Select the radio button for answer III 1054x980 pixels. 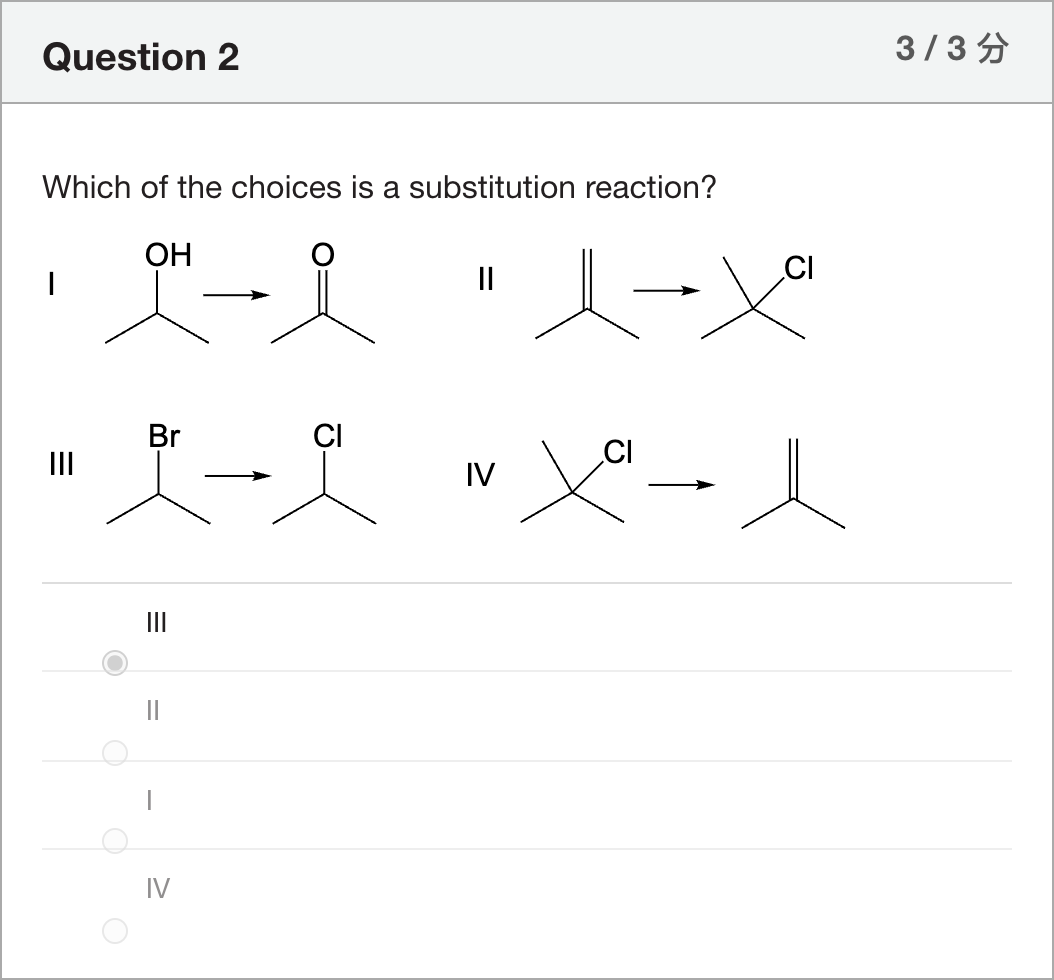pos(115,663)
